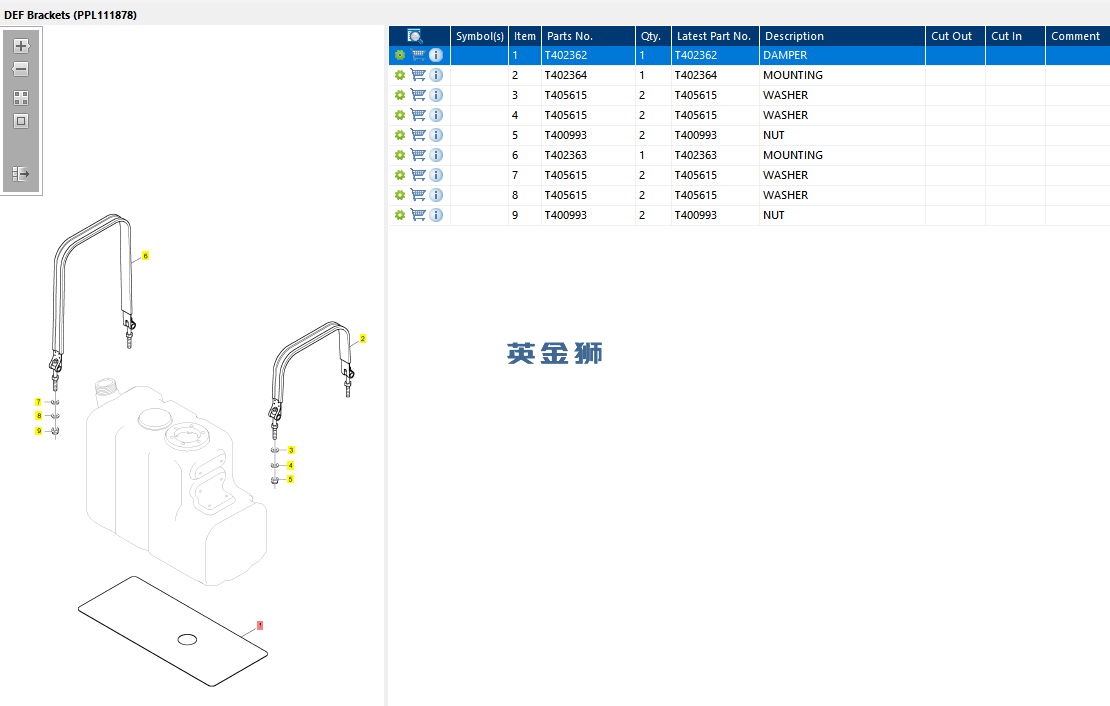Select callout 4 on the diagram

point(290,465)
